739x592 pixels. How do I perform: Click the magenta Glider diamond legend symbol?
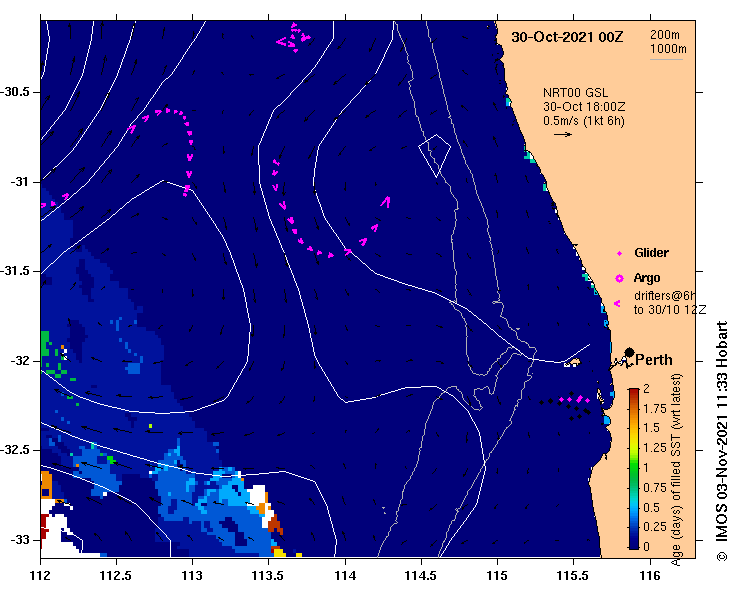[x=619, y=254]
